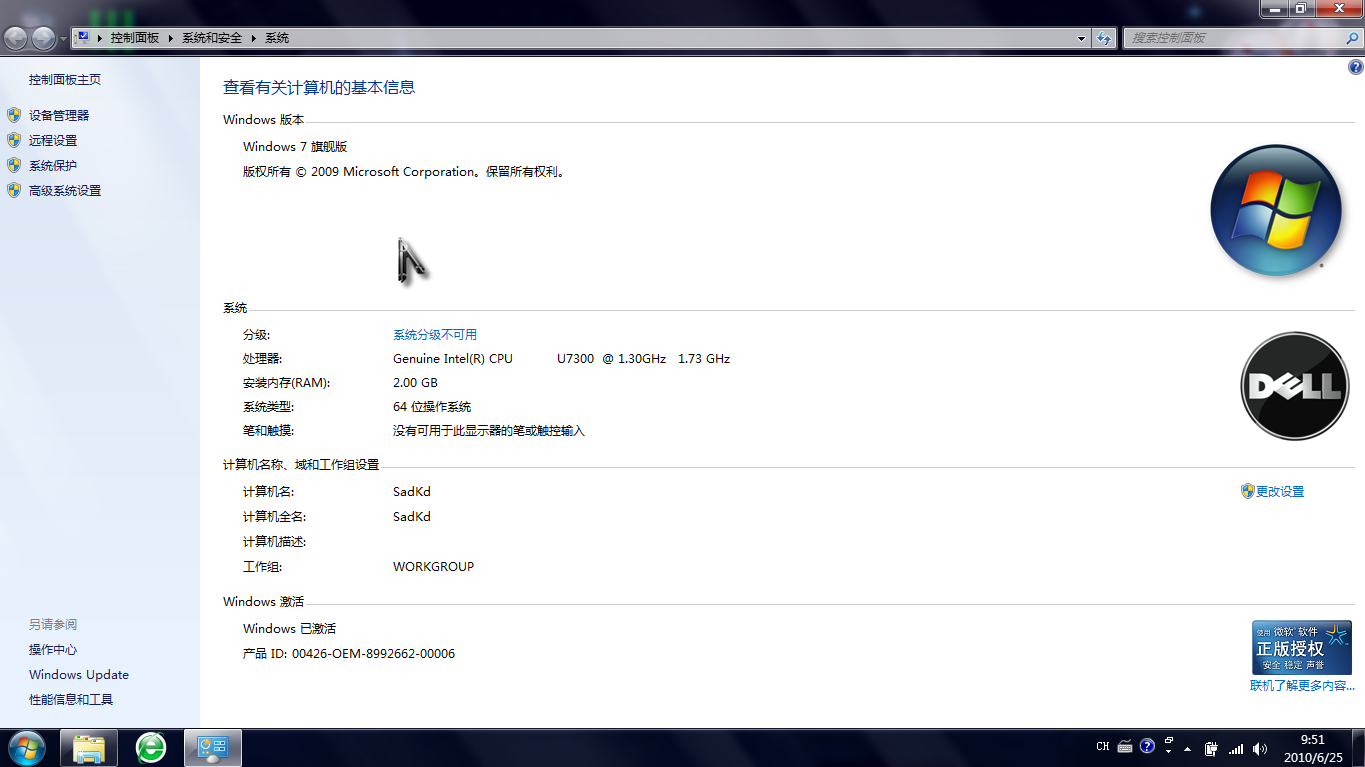Open 控制面板主页 in the left sidebar

(65, 80)
